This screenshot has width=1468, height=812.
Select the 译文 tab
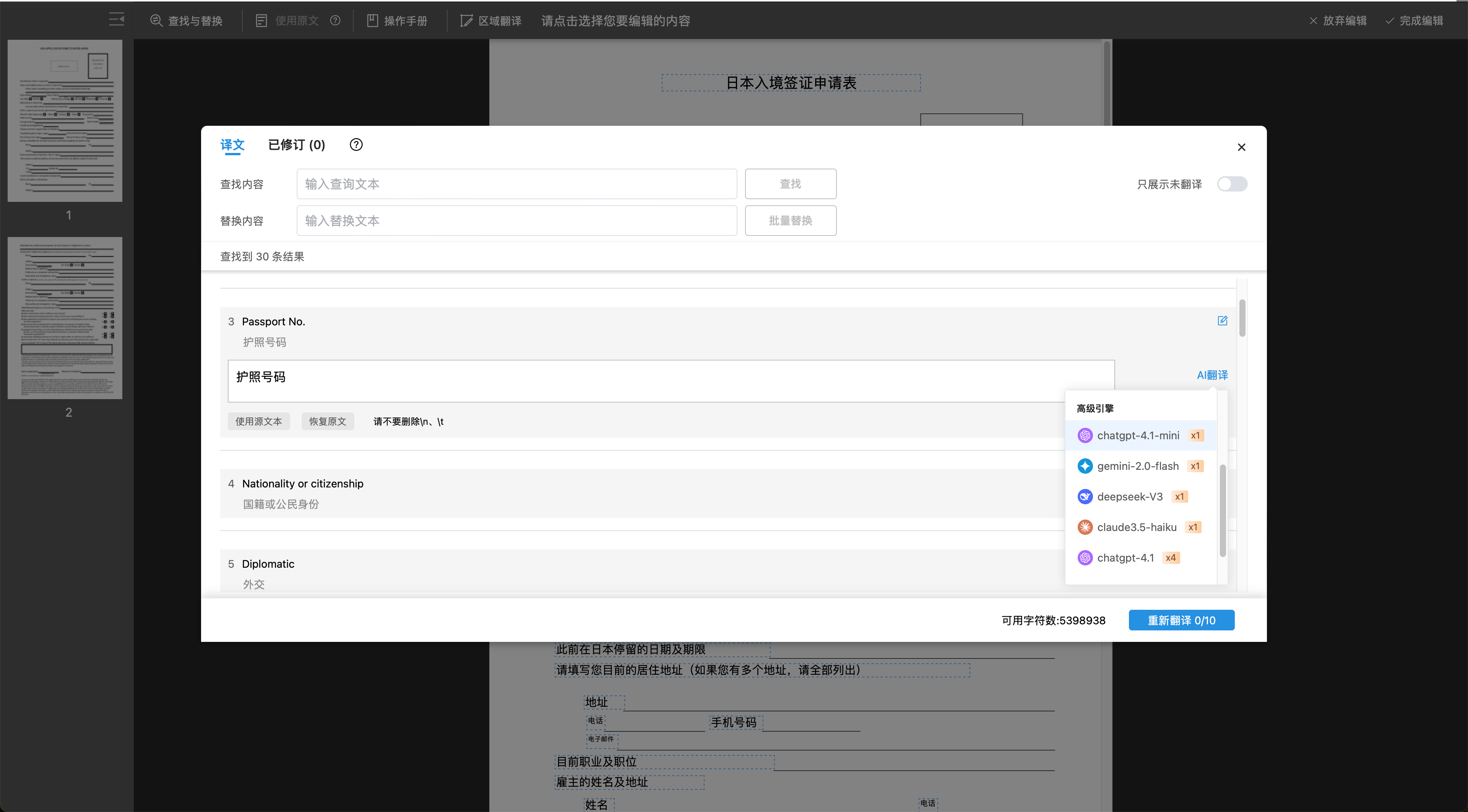pyautogui.click(x=232, y=145)
